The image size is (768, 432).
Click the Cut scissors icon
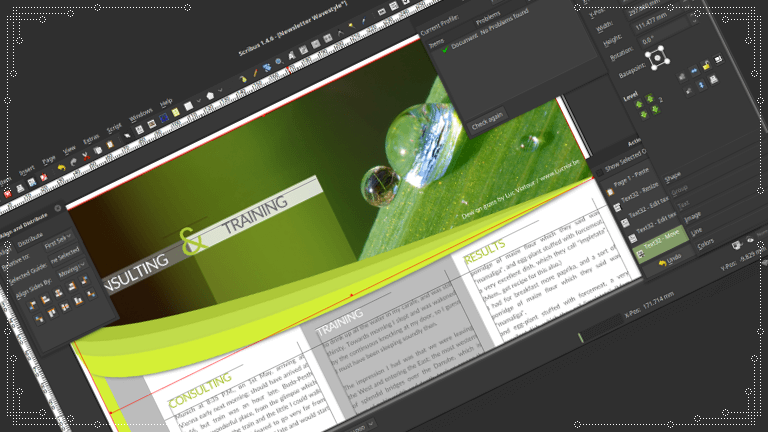tap(86, 156)
